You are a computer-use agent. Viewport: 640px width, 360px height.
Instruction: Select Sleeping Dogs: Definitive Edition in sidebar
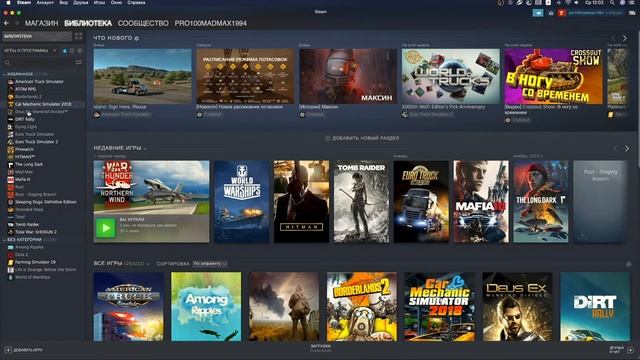(x=46, y=202)
